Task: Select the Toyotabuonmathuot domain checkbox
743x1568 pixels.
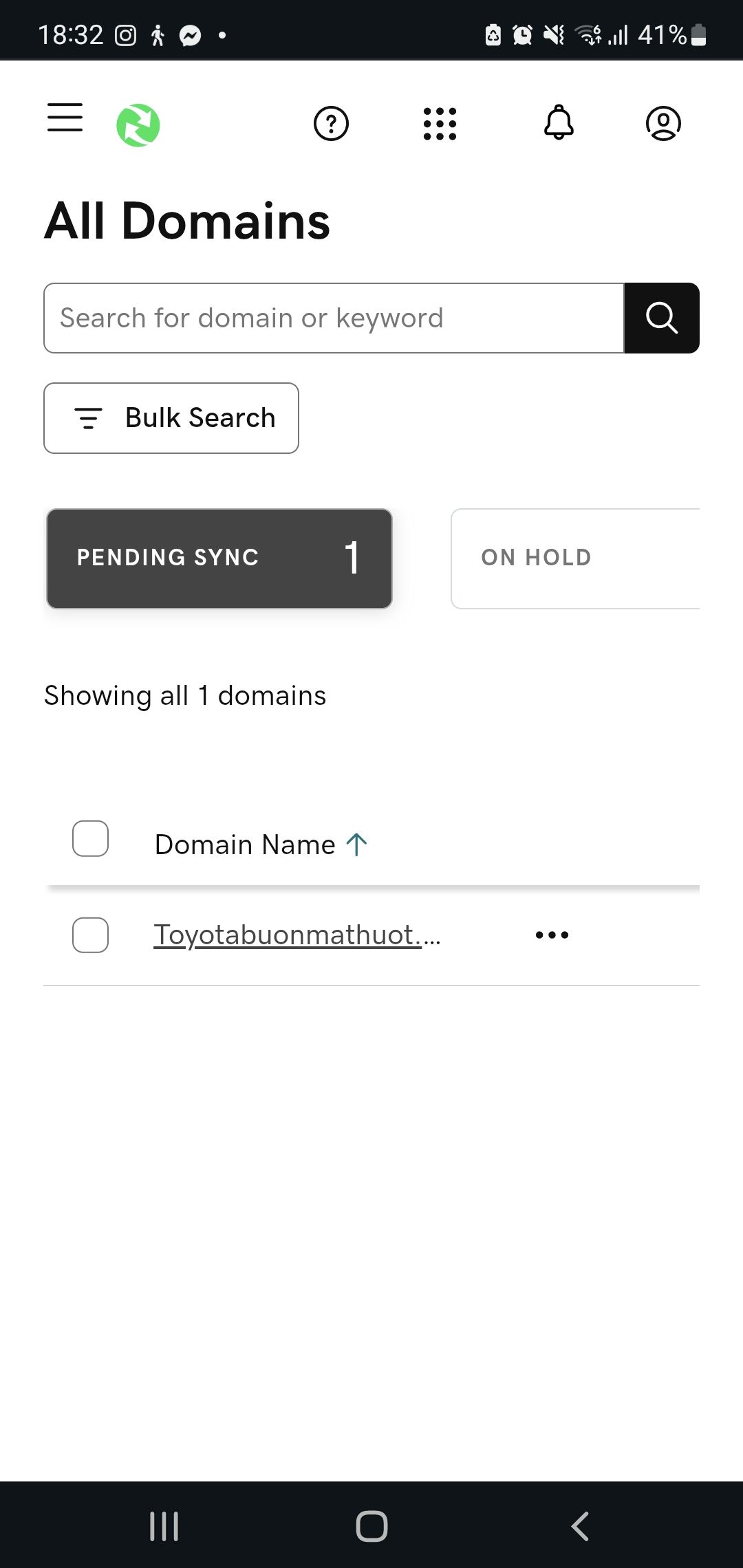Action: point(90,935)
